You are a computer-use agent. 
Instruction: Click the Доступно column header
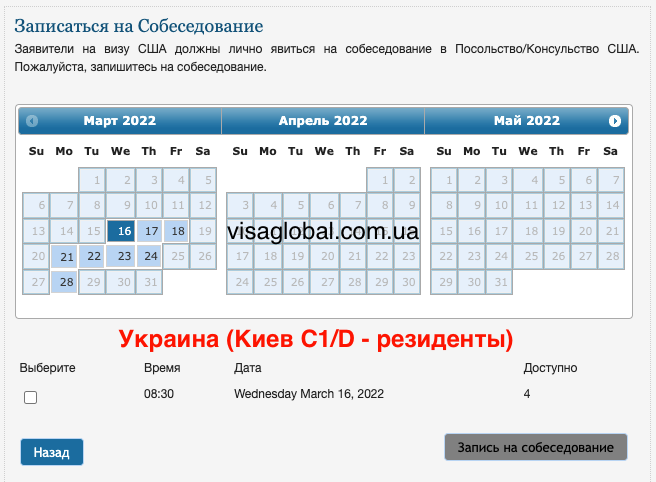[550, 368]
